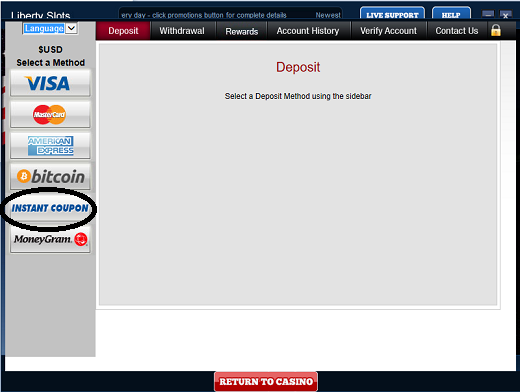The height and width of the screenshot is (392, 520).
Task: Switch to the Deposit tab
Action: pyautogui.click(x=123, y=31)
